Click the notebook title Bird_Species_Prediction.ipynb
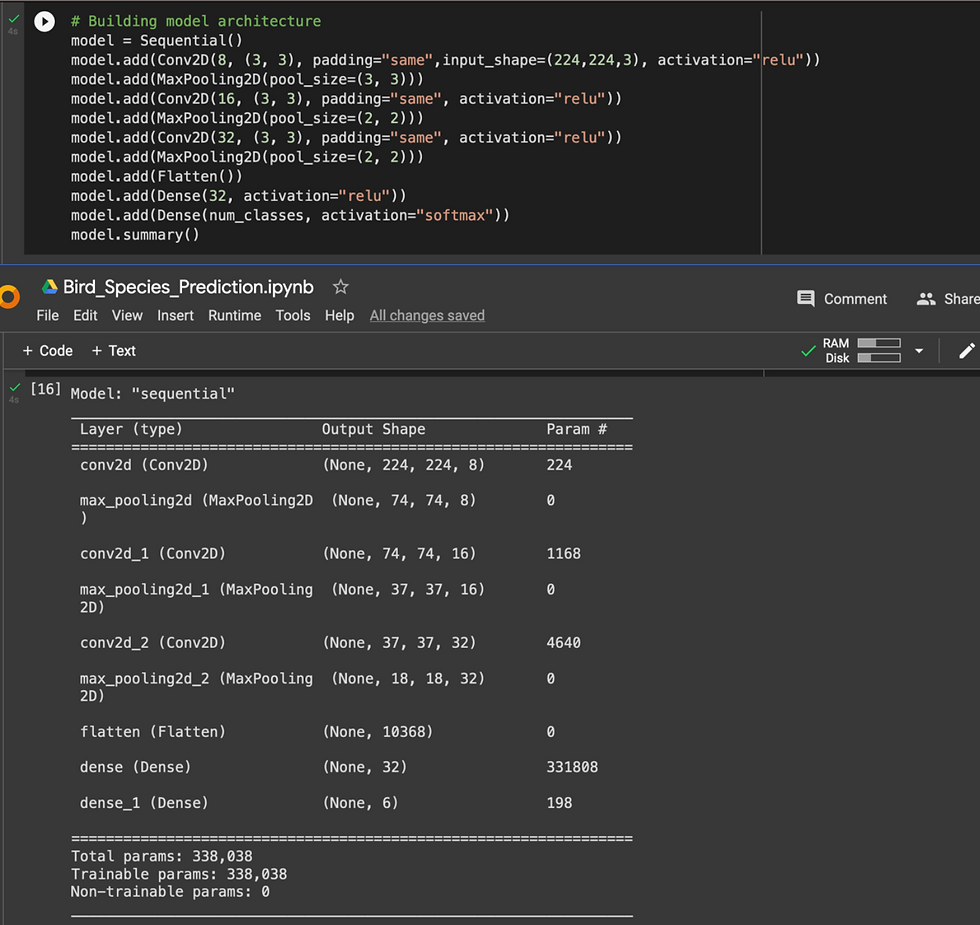This screenshot has height=925, width=980. [x=188, y=287]
